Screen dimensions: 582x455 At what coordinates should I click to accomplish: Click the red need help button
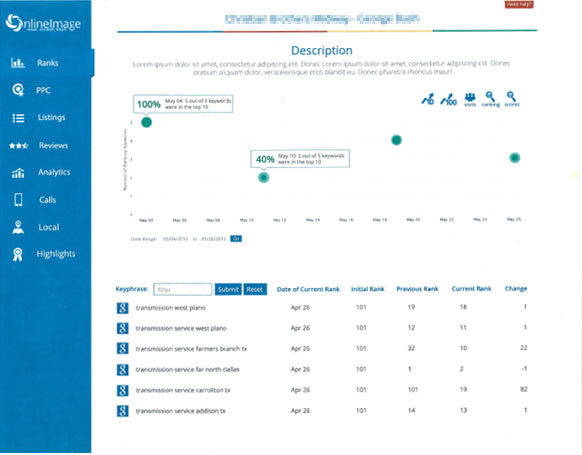click(519, 4)
